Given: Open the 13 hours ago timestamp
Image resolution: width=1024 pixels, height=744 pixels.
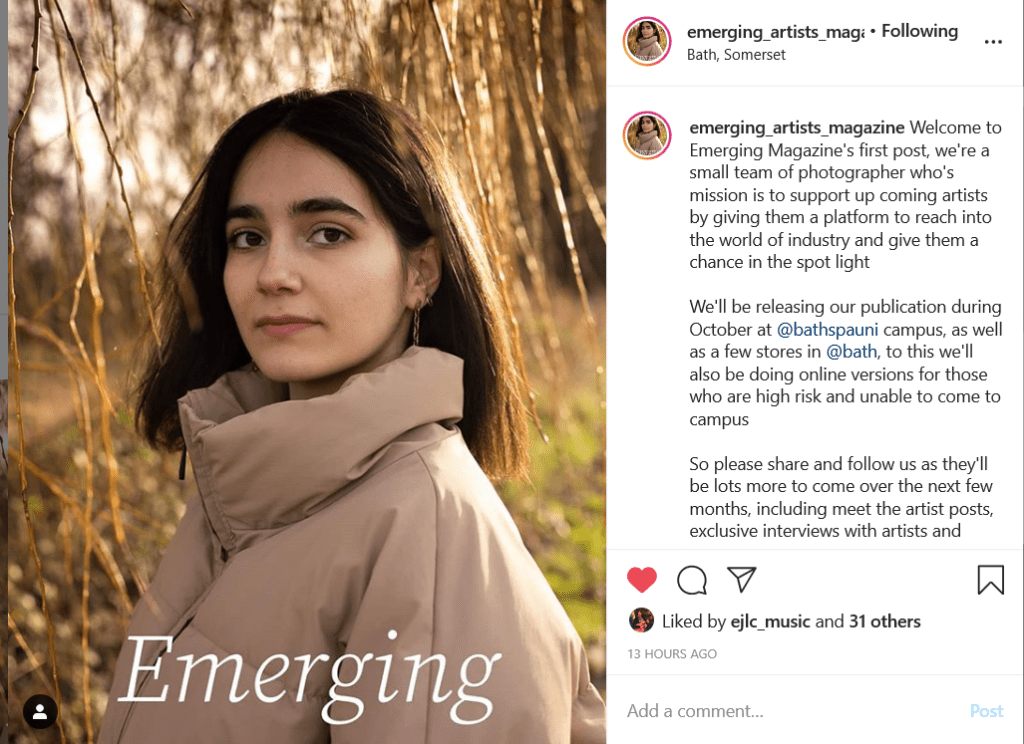Looking at the screenshot, I should (x=672, y=654).
